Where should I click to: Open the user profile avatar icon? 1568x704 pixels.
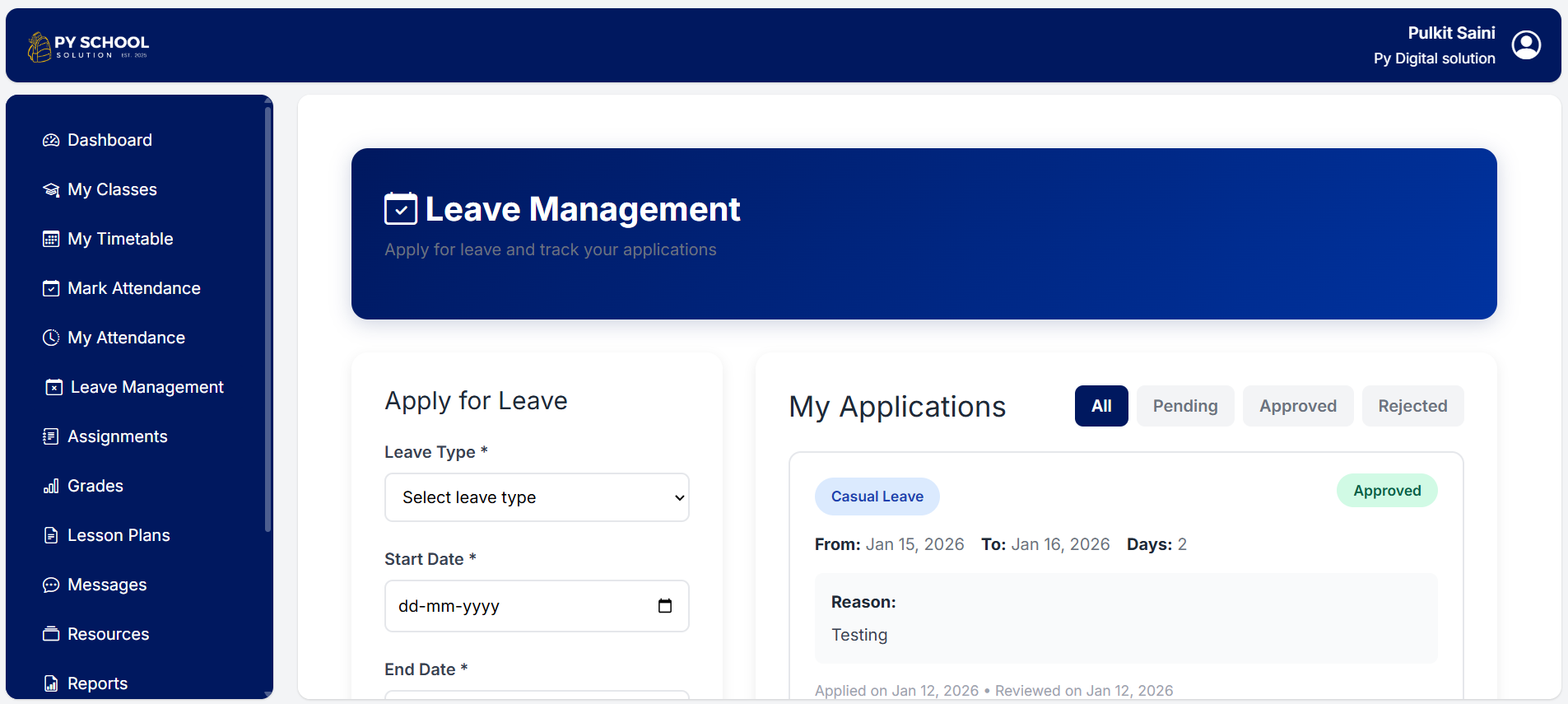click(1526, 45)
